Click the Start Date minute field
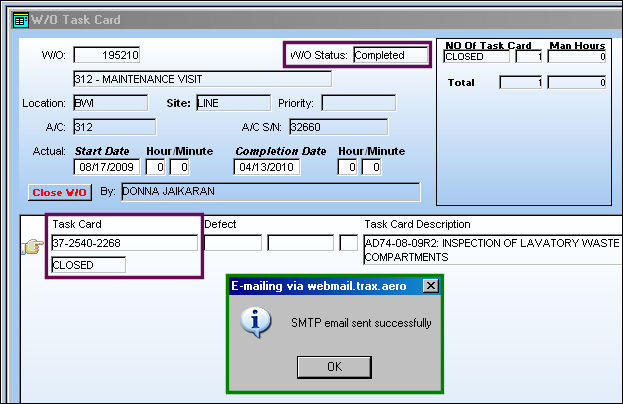 (179, 167)
